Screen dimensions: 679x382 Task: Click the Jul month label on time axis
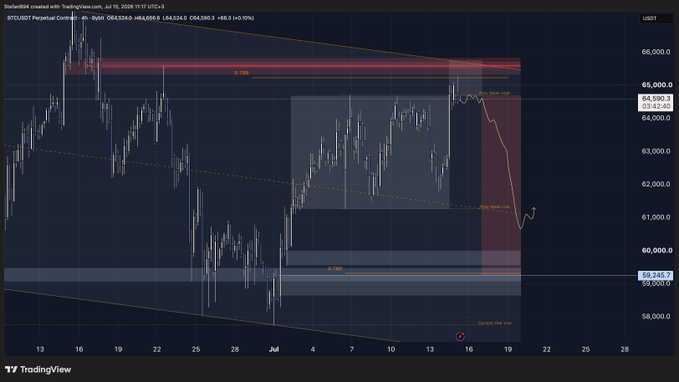[274, 349]
